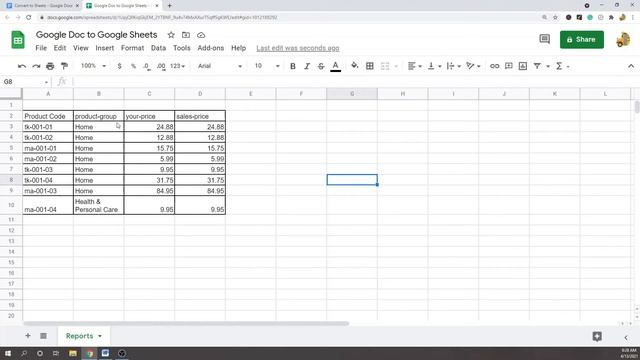Screen dimensions: 640x360
Task: Open the Arial font dropdown
Action: point(220,66)
